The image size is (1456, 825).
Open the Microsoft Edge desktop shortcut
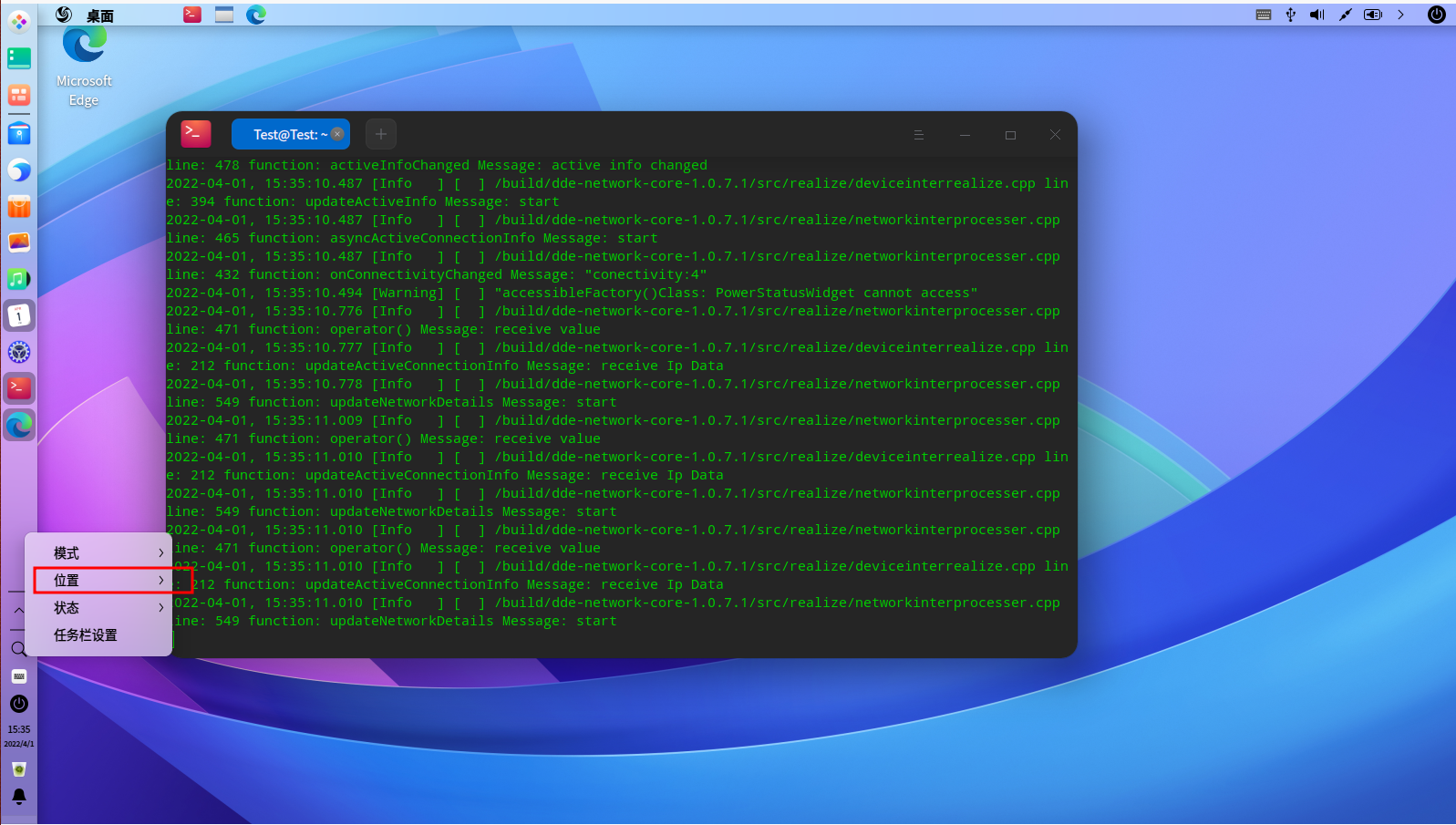point(84,67)
